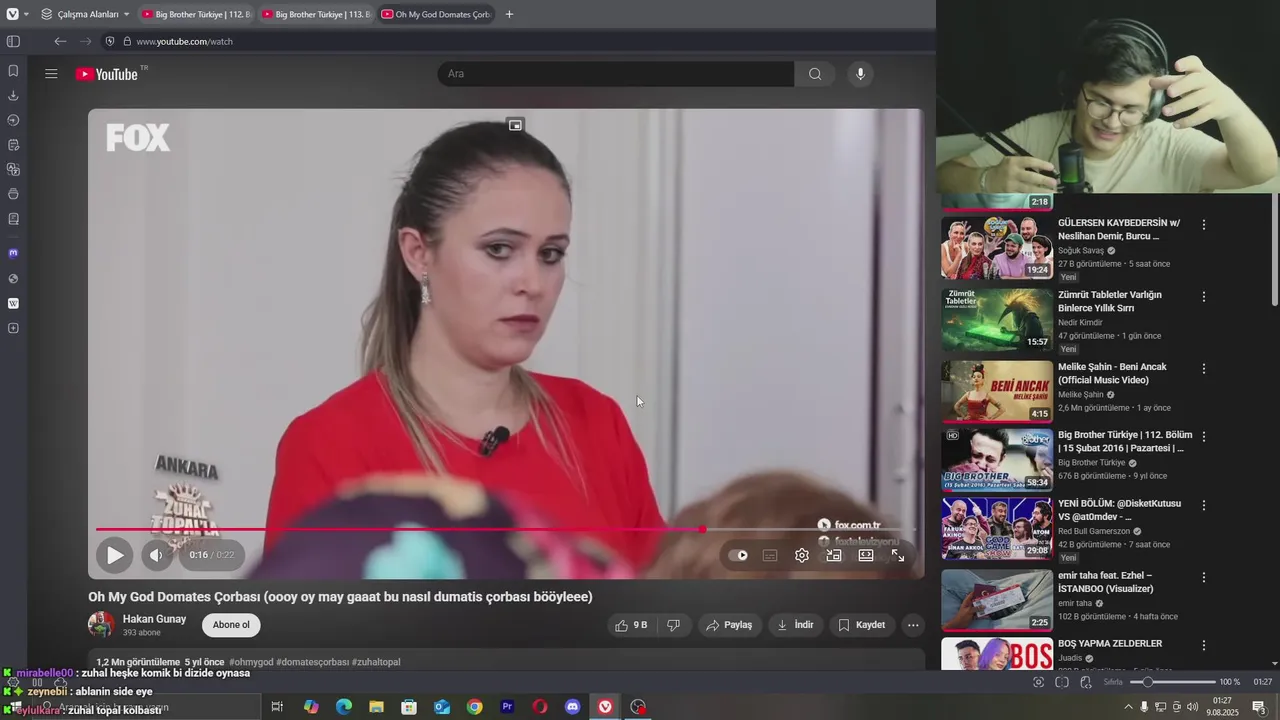Image resolution: width=1280 pixels, height=720 pixels.
Task: Click the capture page camera icon
Action: [x=1038, y=682]
